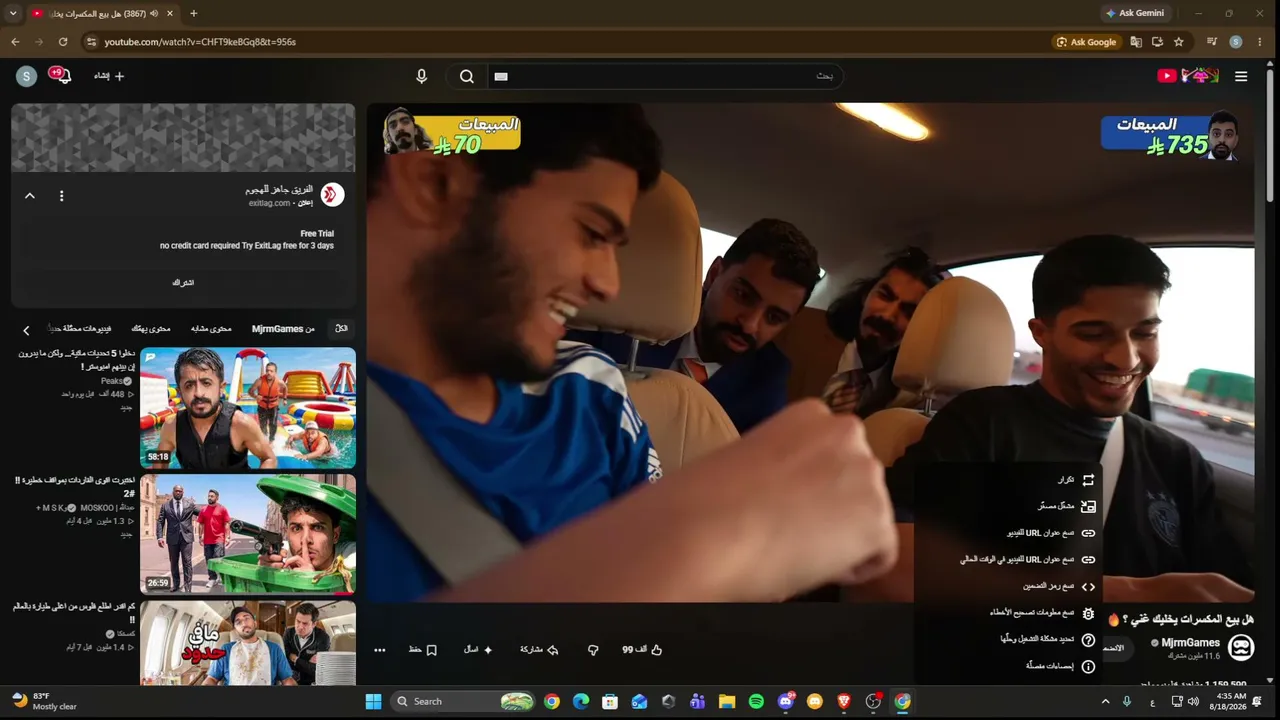Open the Windows Start menu
The width and height of the screenshot is (1280, 720).
(373, 702)
